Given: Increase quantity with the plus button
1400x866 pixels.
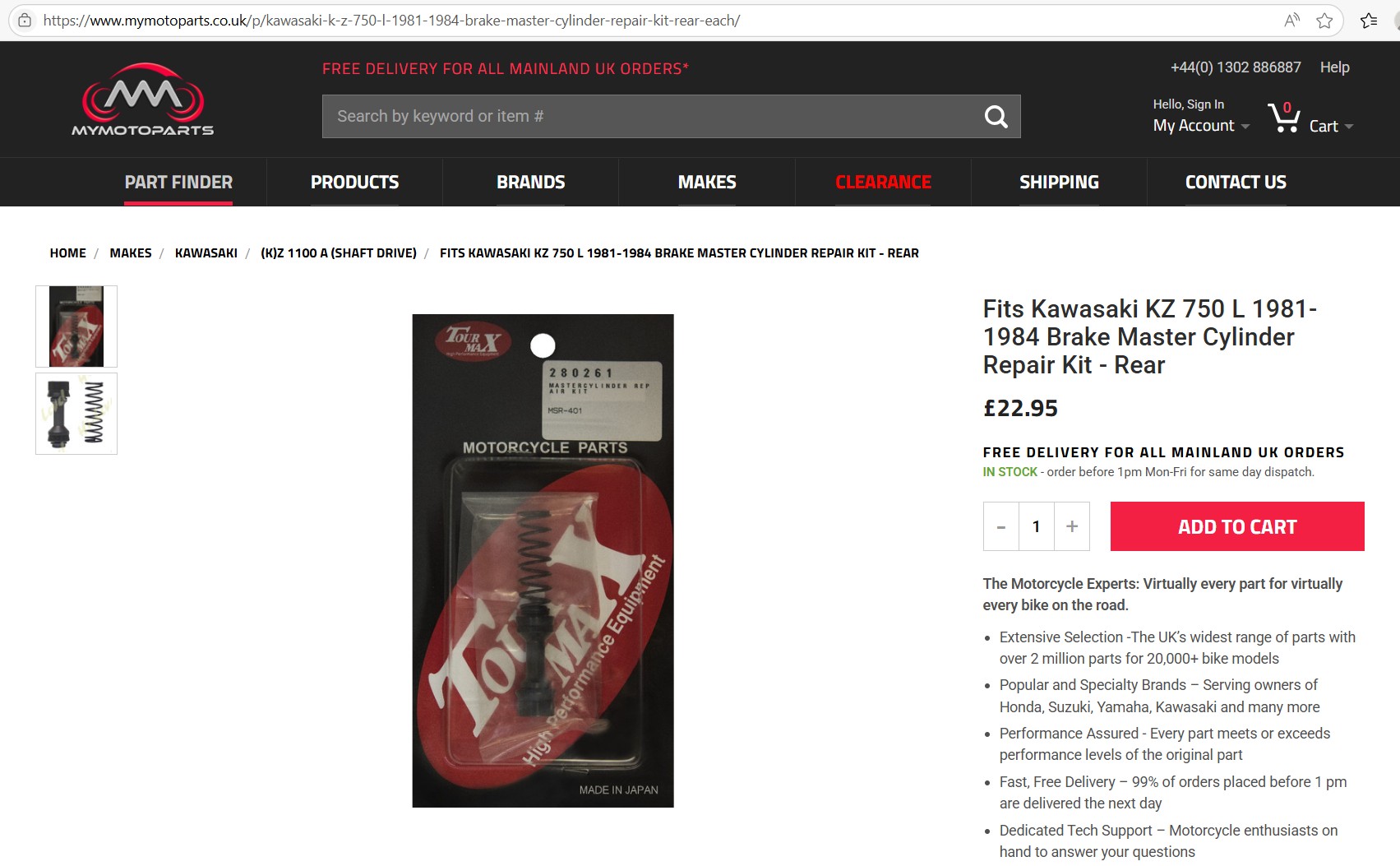Looking at the screenshot, I should 1072,526.
